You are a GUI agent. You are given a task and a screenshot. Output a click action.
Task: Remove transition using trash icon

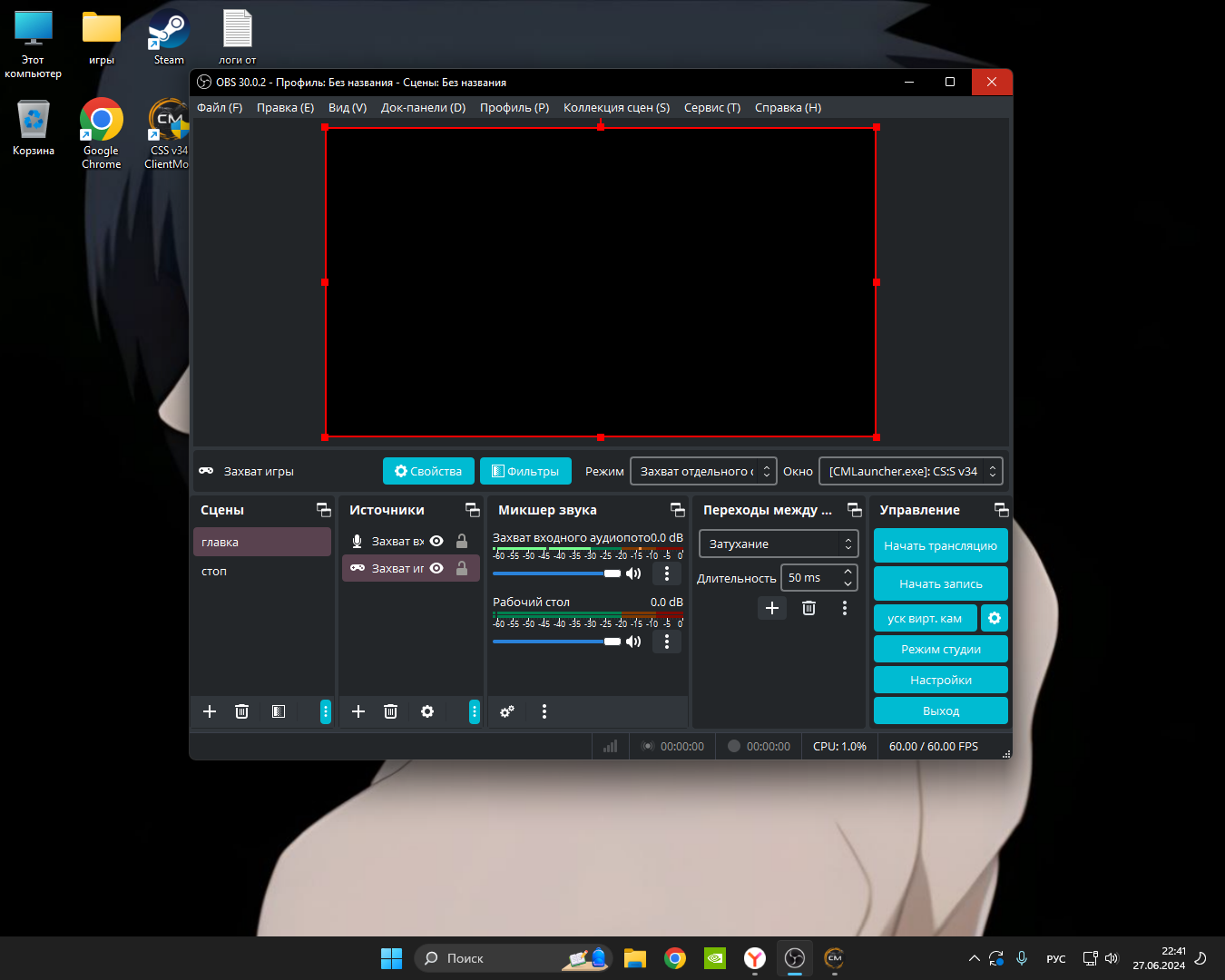808,608
